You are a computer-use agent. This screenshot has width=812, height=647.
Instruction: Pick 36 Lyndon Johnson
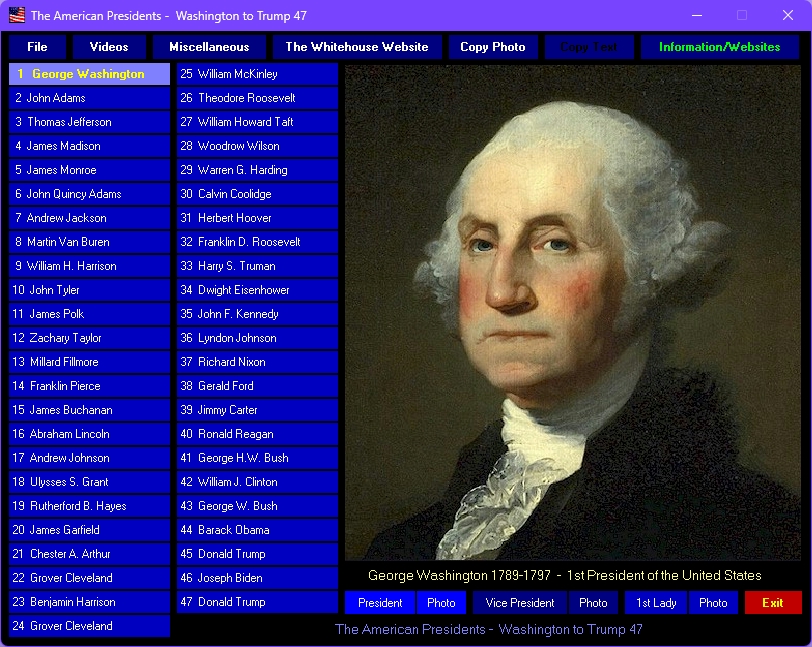(x=257, y=338)
